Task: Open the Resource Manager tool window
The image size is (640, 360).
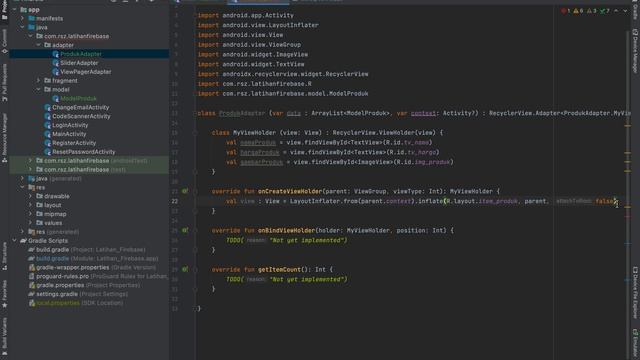Action: click(4, 138)
